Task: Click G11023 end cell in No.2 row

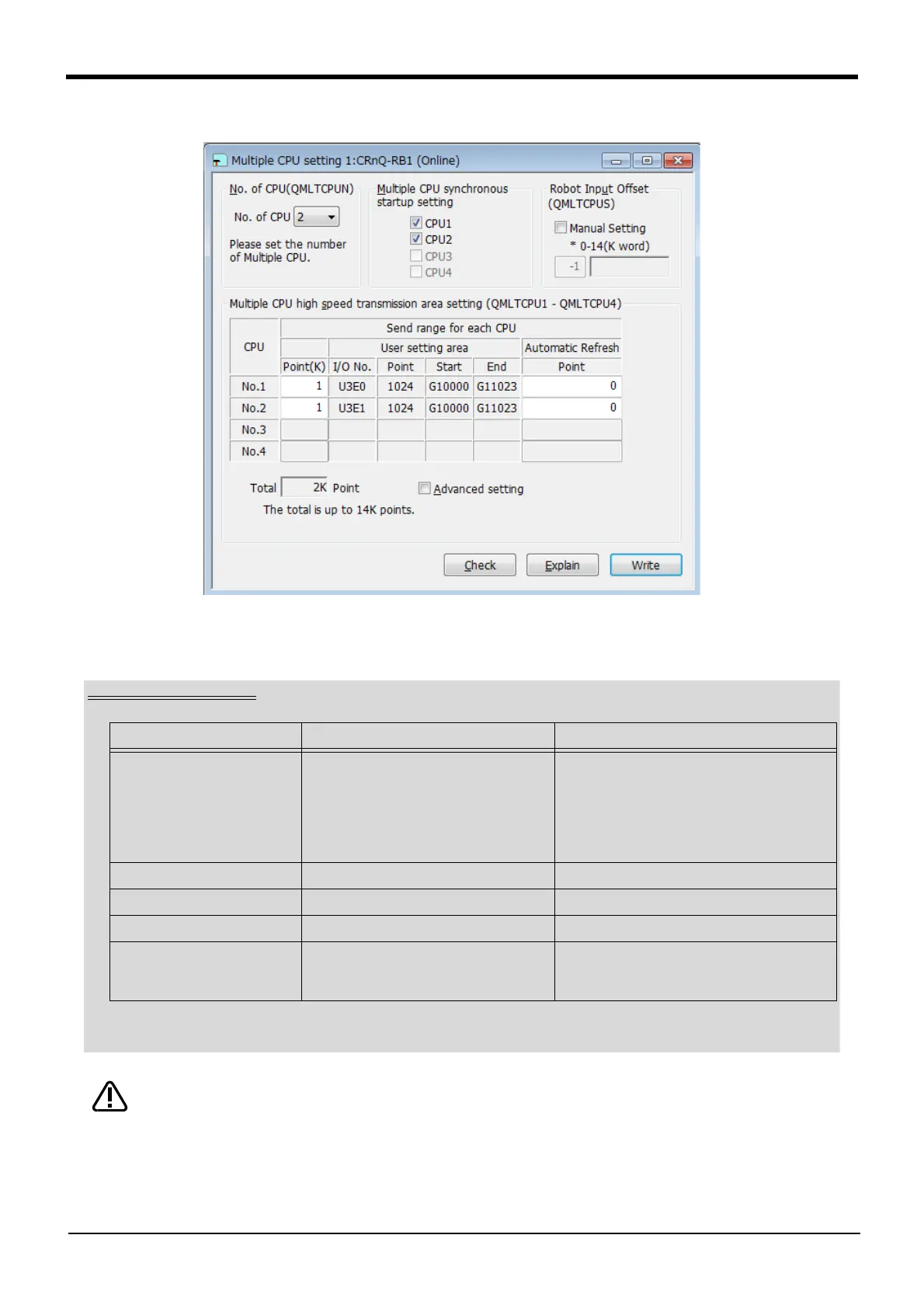Action: (x=497, y=408)
